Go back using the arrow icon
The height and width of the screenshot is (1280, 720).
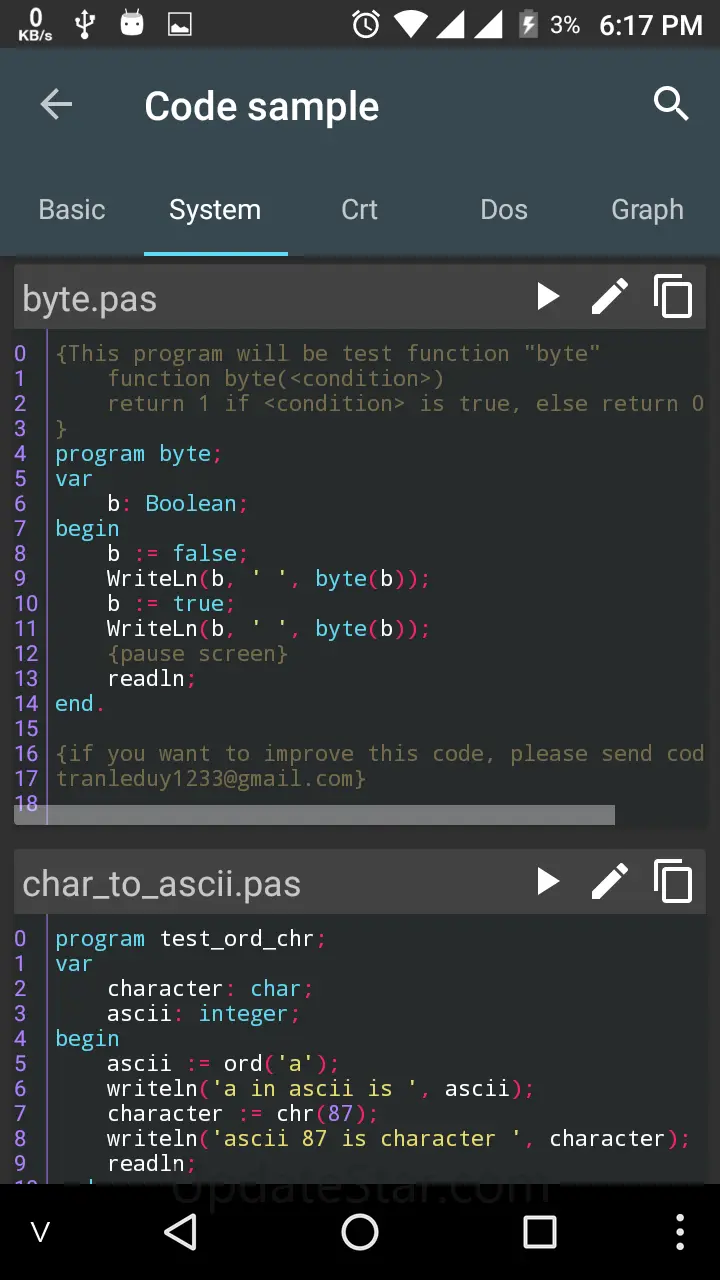56,104
